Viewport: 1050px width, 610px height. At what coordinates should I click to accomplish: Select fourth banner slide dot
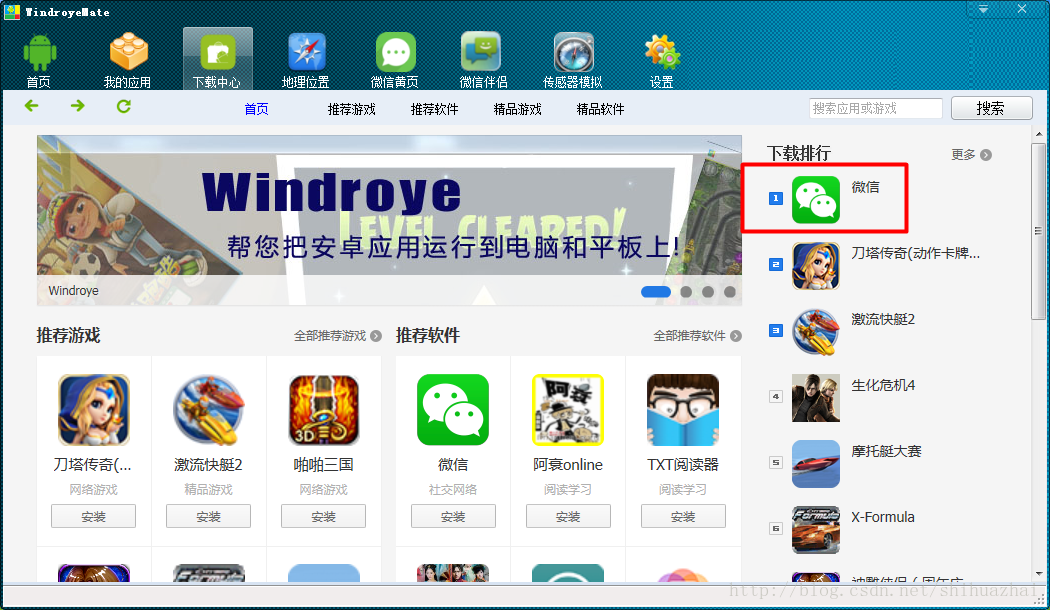point(730,291)
